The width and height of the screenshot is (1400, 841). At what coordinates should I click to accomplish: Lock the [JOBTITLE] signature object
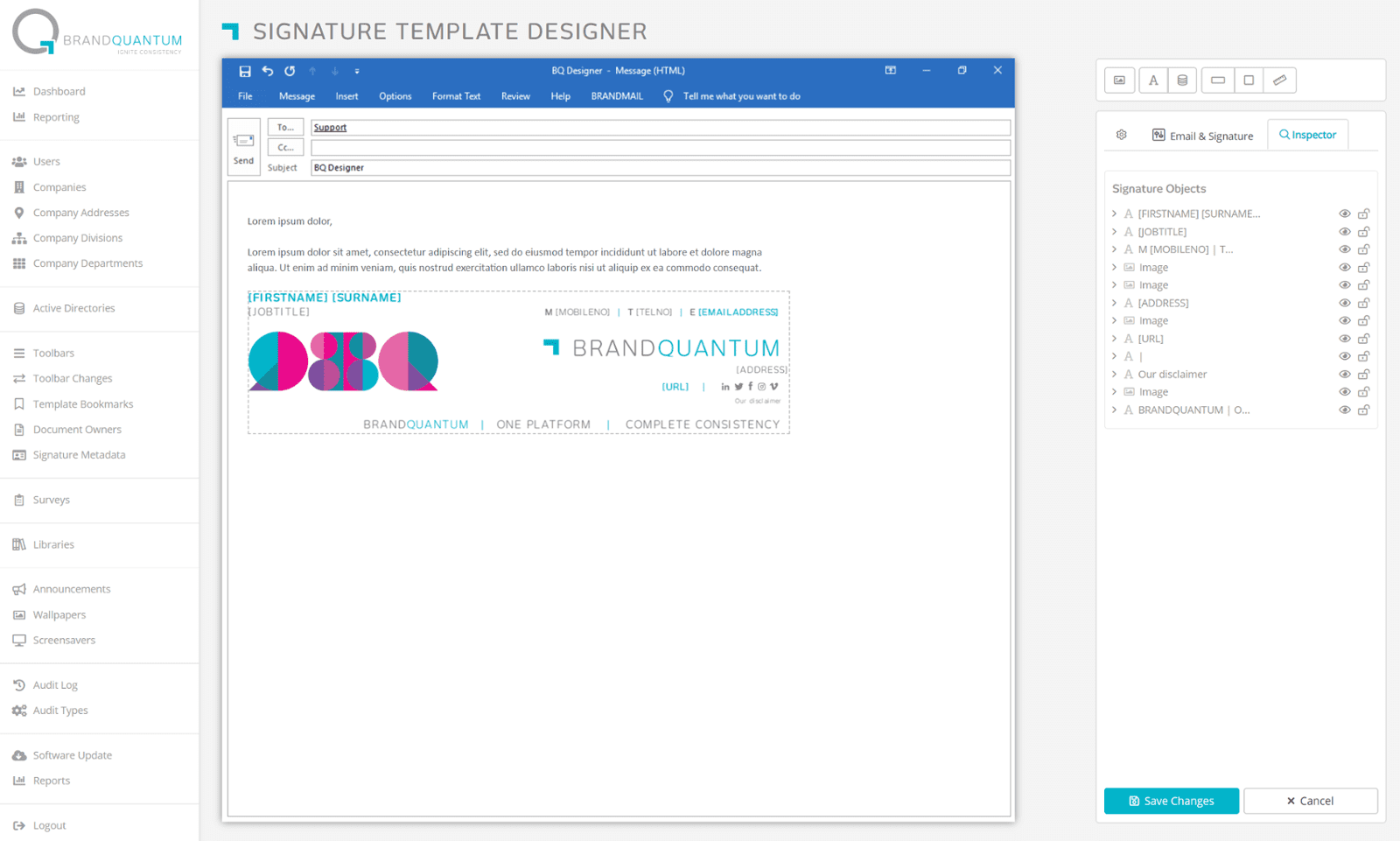1363,231
